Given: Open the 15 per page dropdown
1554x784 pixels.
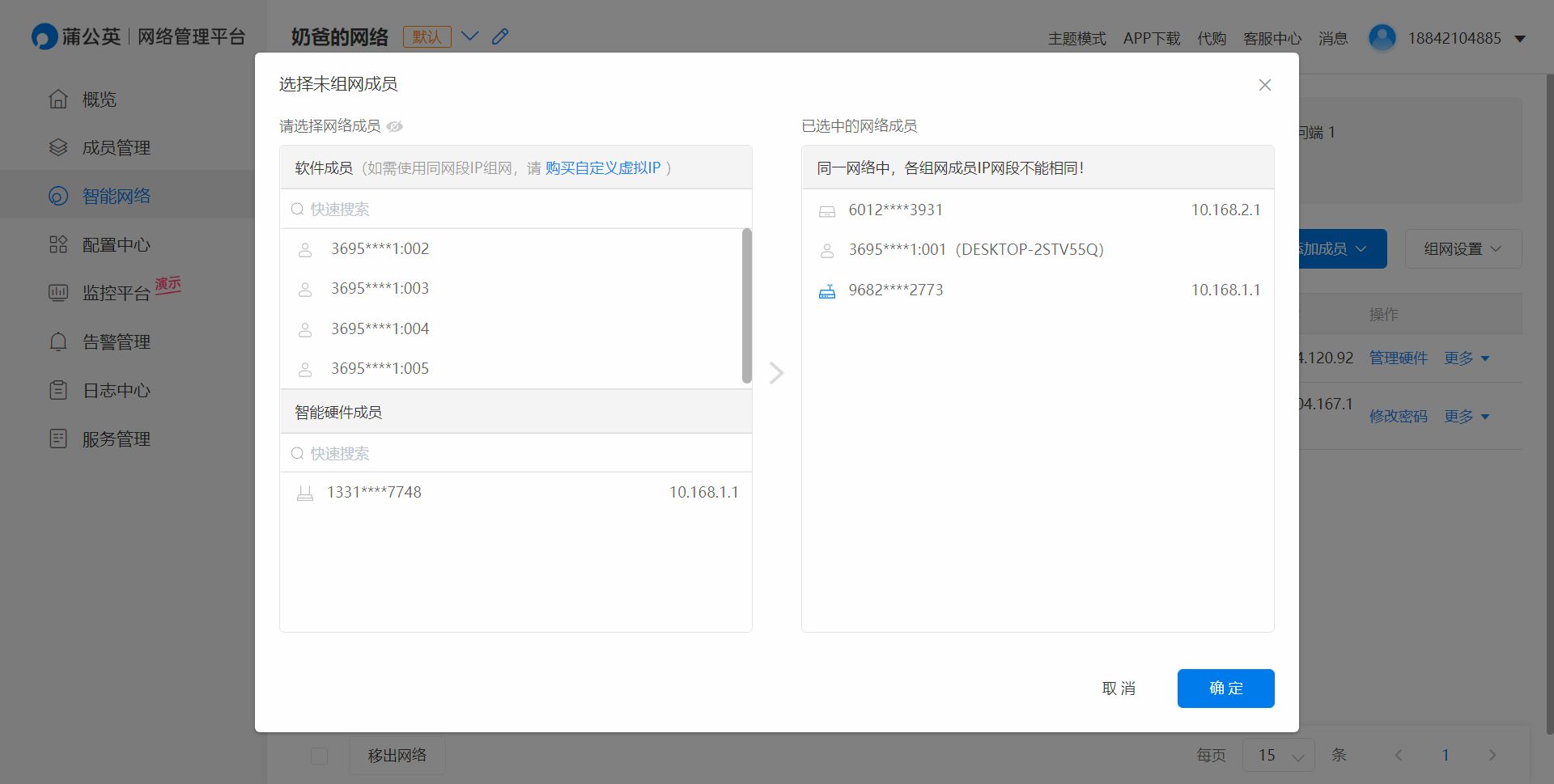Looking at the screenshot, I should pos(1278,755).
